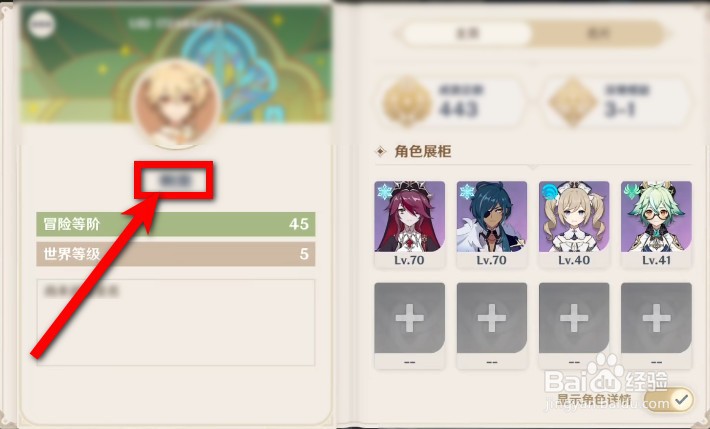The height and width of the screenshot is (429, 710).
Task: Switch to the right tan tab
Action: 598,34
